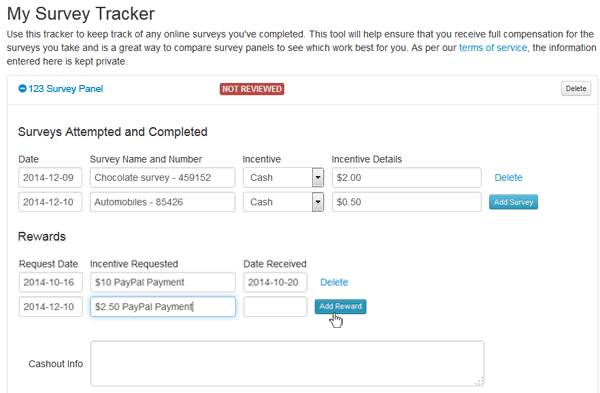Grab the Cashout Info textarea resize handle
Image resolution: width=600 pixels, height=393 pixels.
coord(480,382)
